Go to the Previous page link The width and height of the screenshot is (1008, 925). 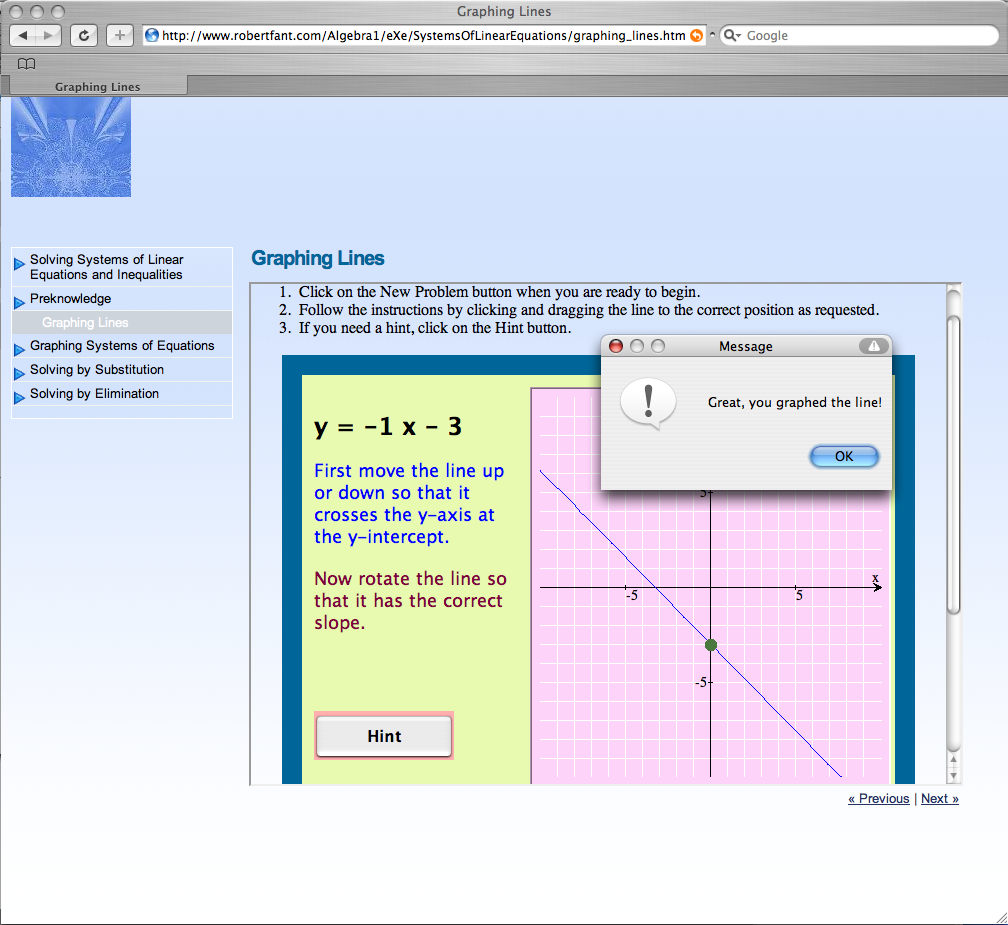[x=878, y=798]
